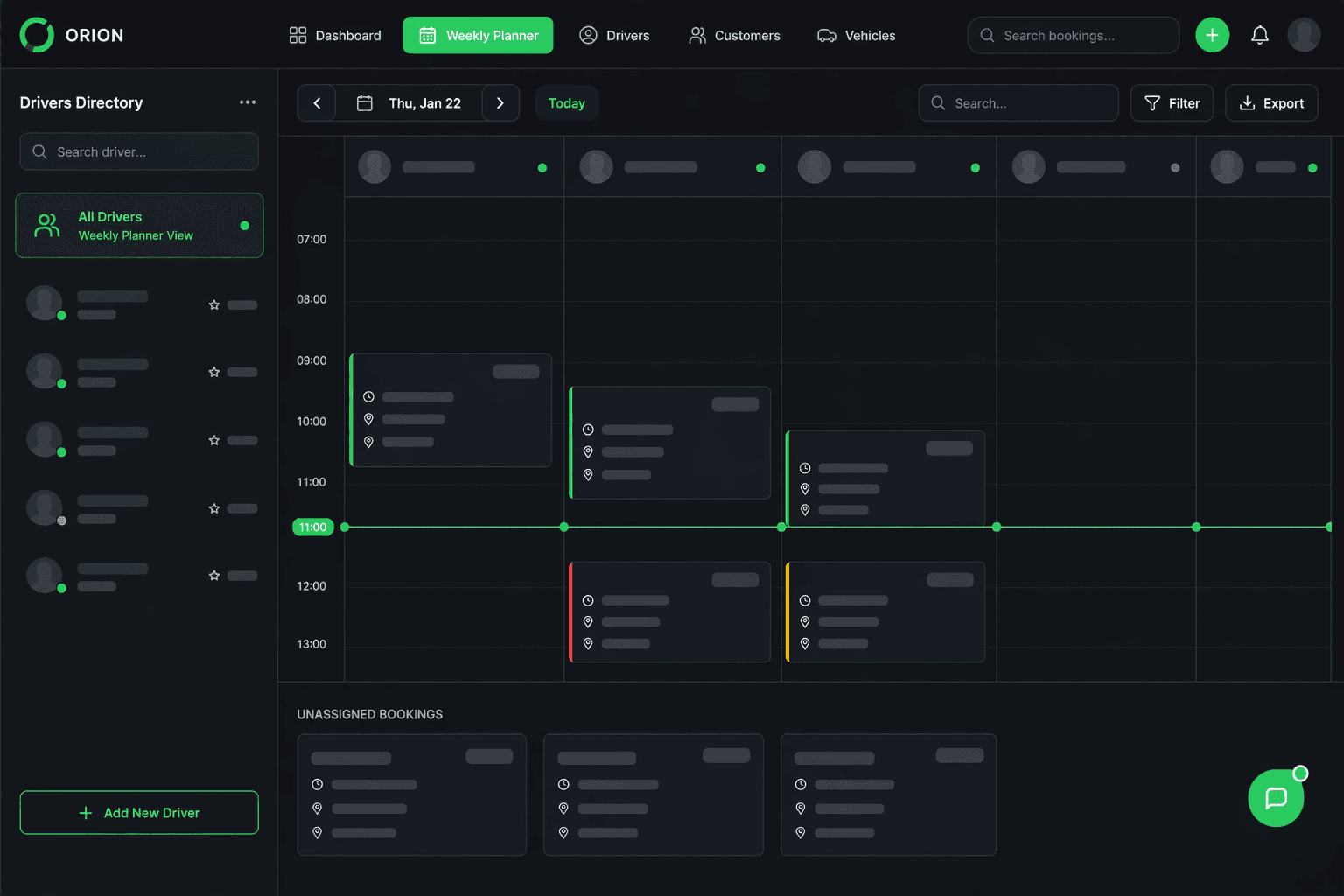Click the 11:00 current time marker
The height and width of the screenshot is (896, 1344).
tap(312, 527)
